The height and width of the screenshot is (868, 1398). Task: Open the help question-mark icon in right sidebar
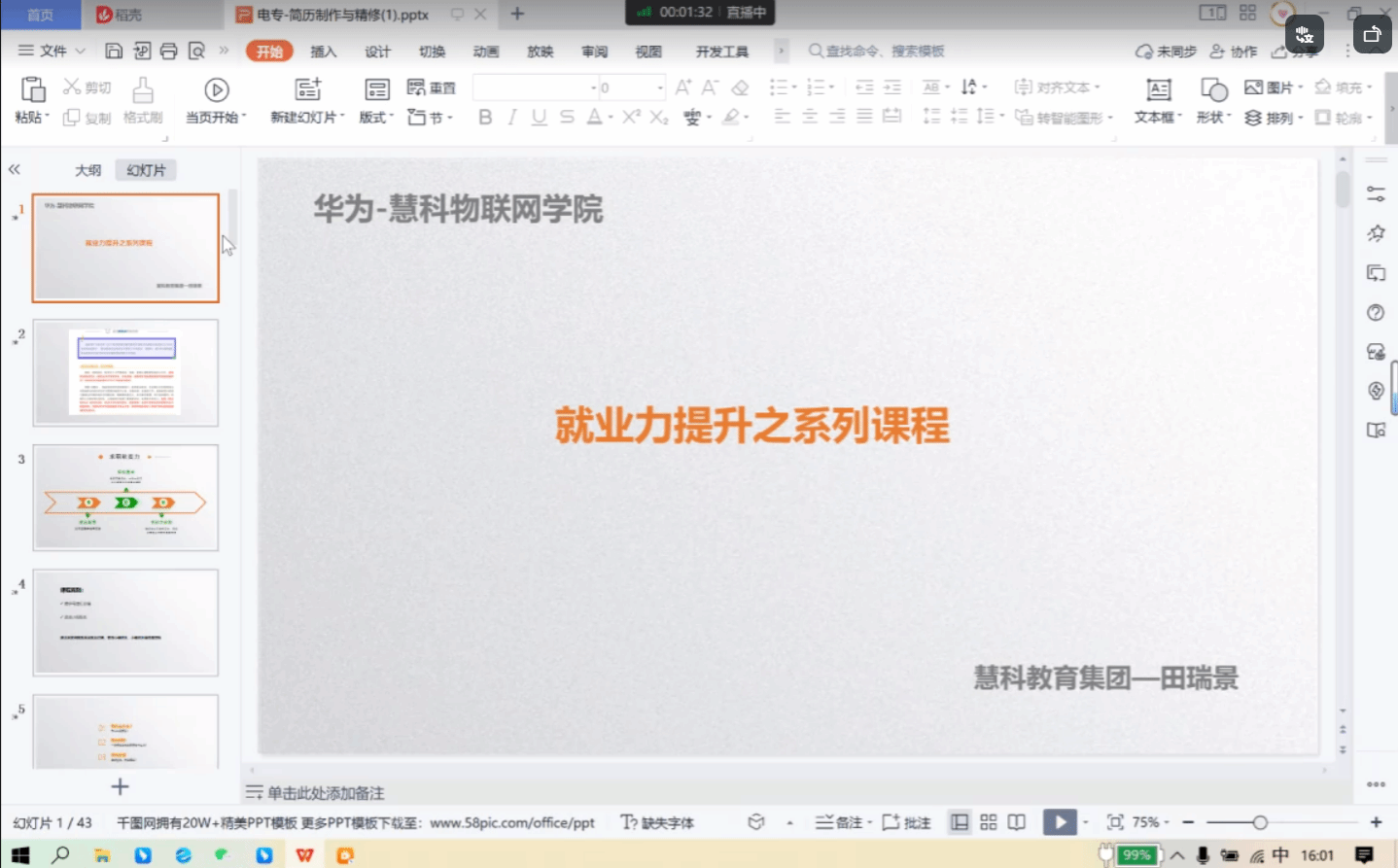[x=1376, y=313]
